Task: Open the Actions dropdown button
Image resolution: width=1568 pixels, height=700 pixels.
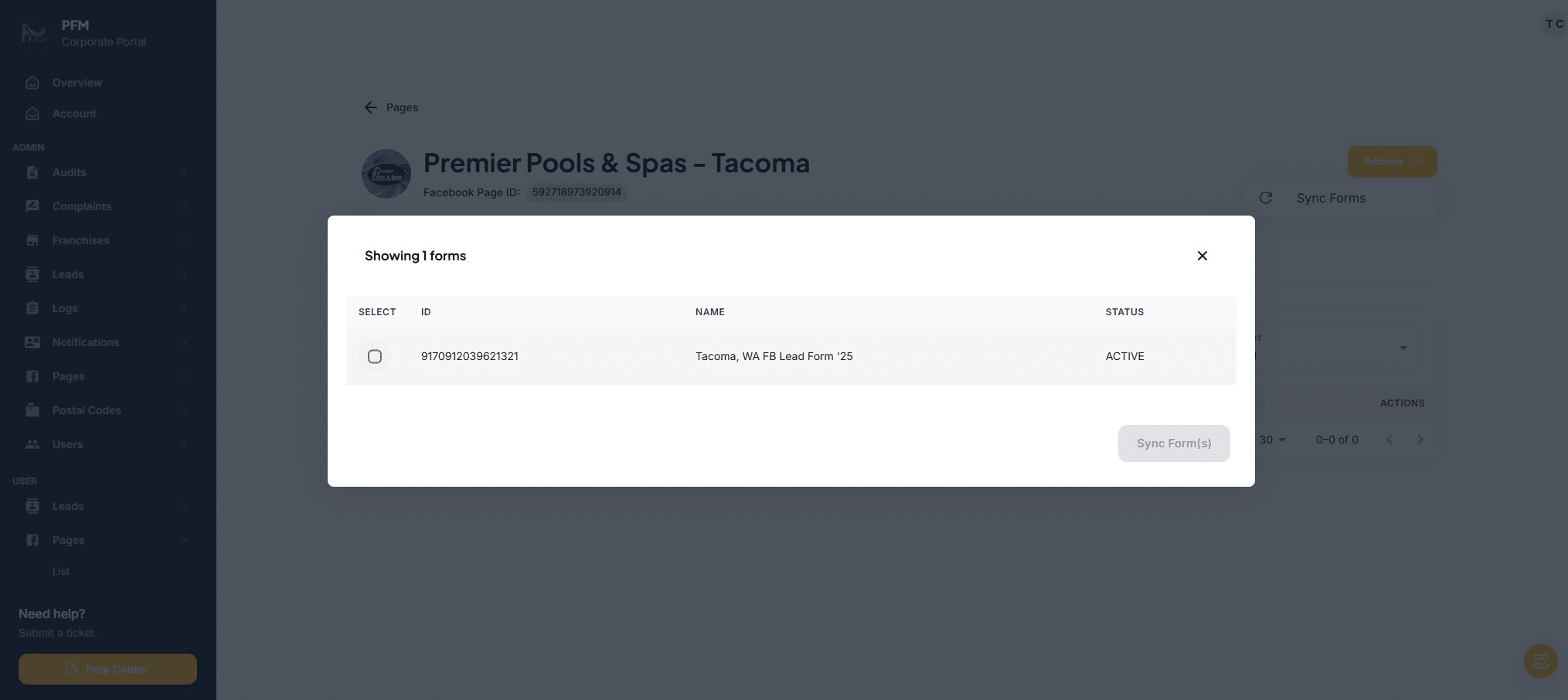Action: (x=1391, y=161)
